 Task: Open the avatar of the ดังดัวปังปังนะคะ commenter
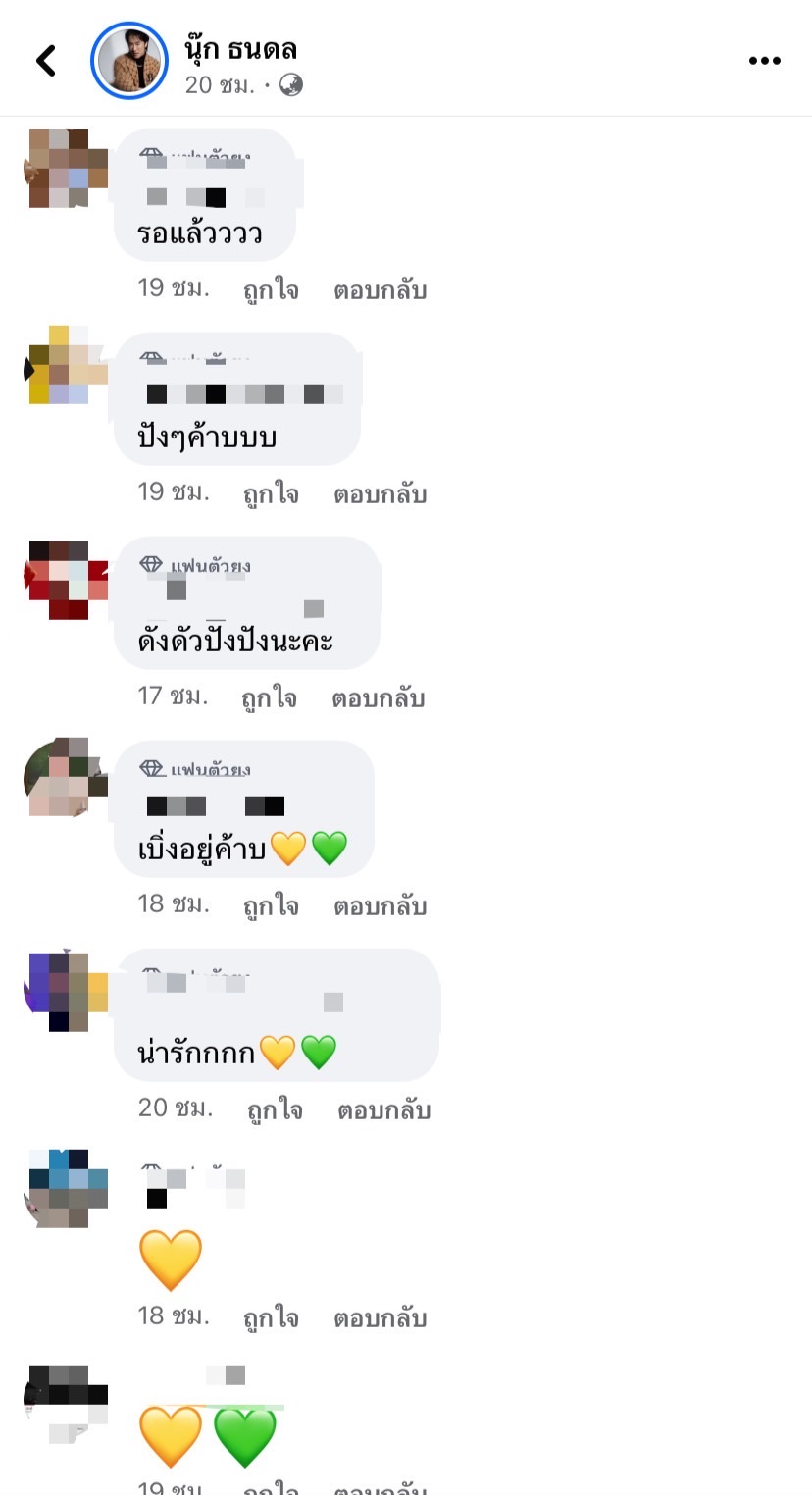click(66, 580)
